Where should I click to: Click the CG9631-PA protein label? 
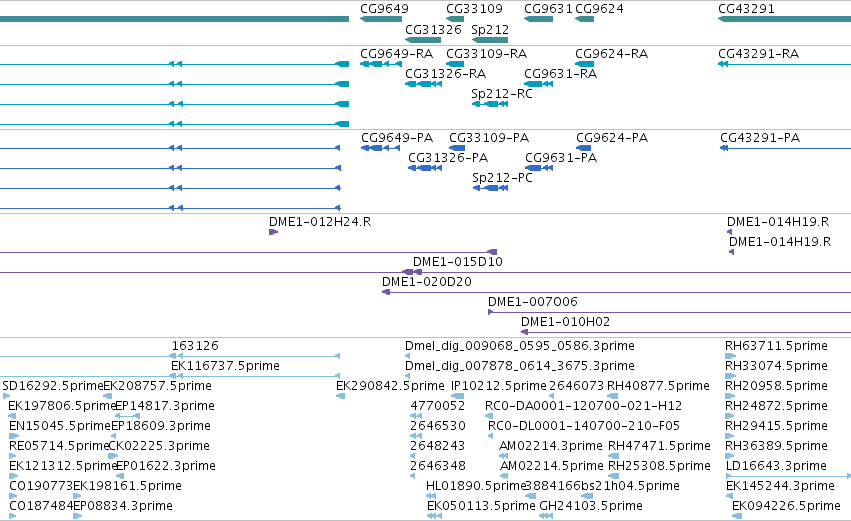click(x=561, y=158)
